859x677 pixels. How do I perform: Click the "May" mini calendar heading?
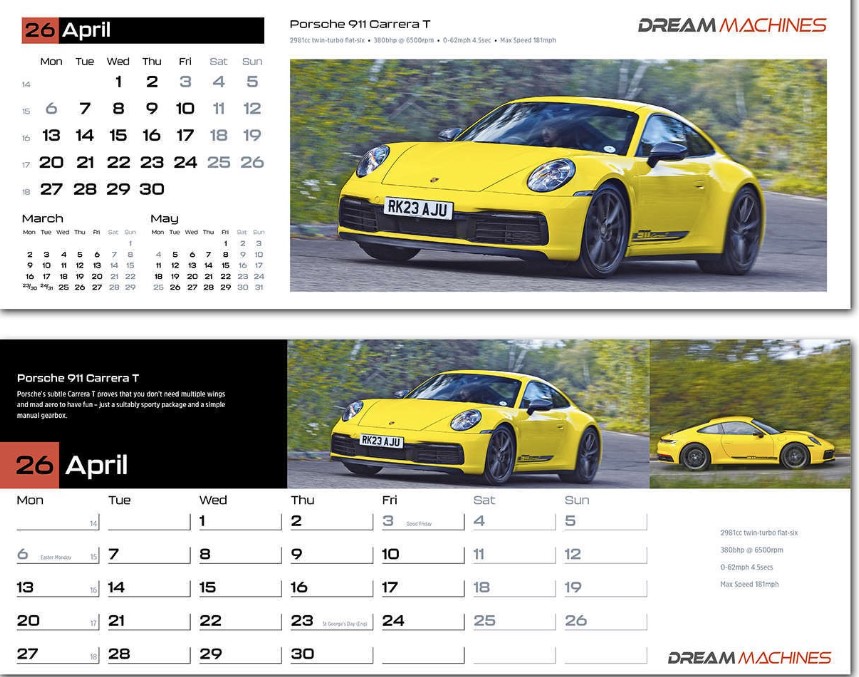[164, 219]
